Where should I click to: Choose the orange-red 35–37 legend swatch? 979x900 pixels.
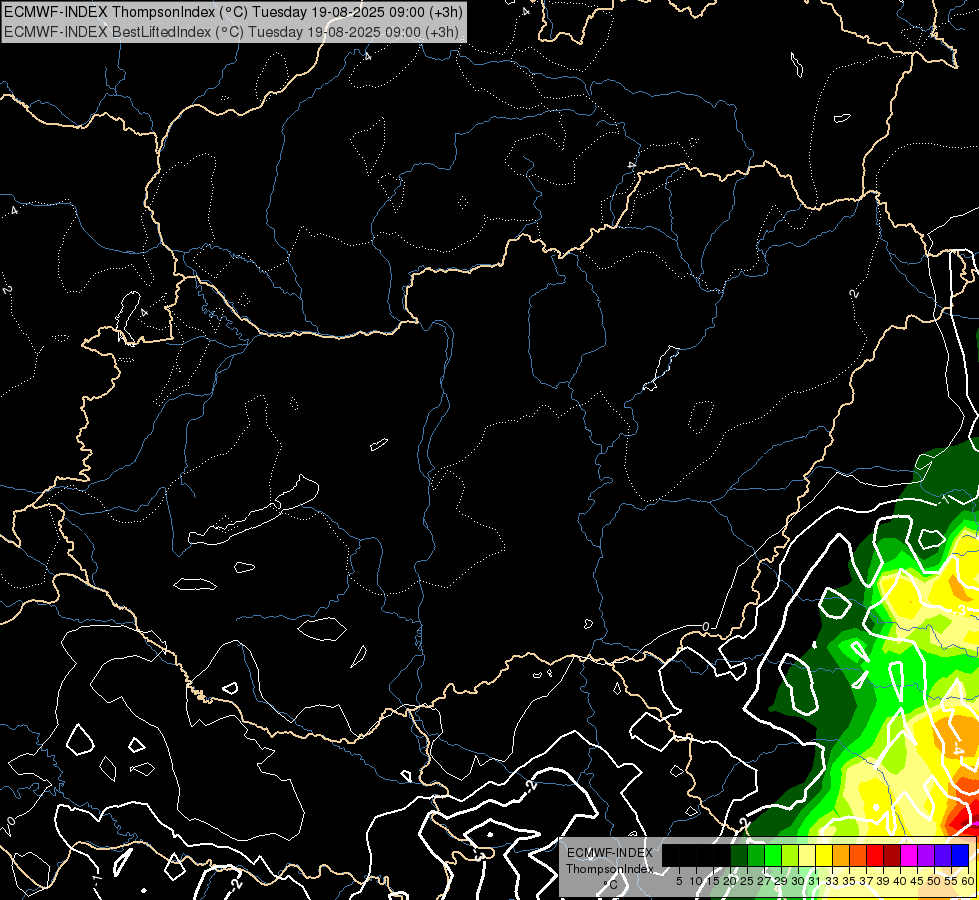coord(858,856)
